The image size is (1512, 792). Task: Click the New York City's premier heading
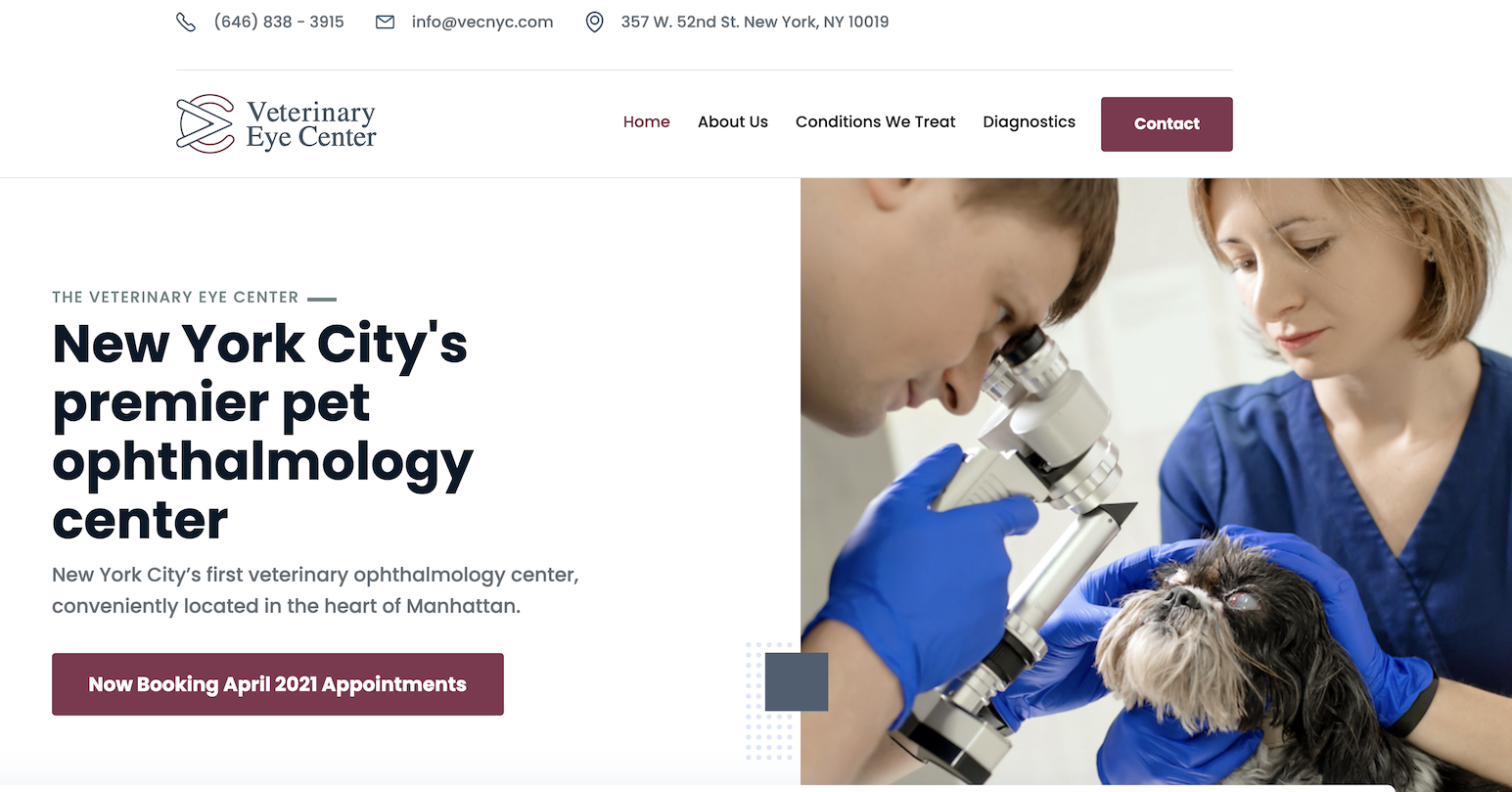tap(263, 432)
